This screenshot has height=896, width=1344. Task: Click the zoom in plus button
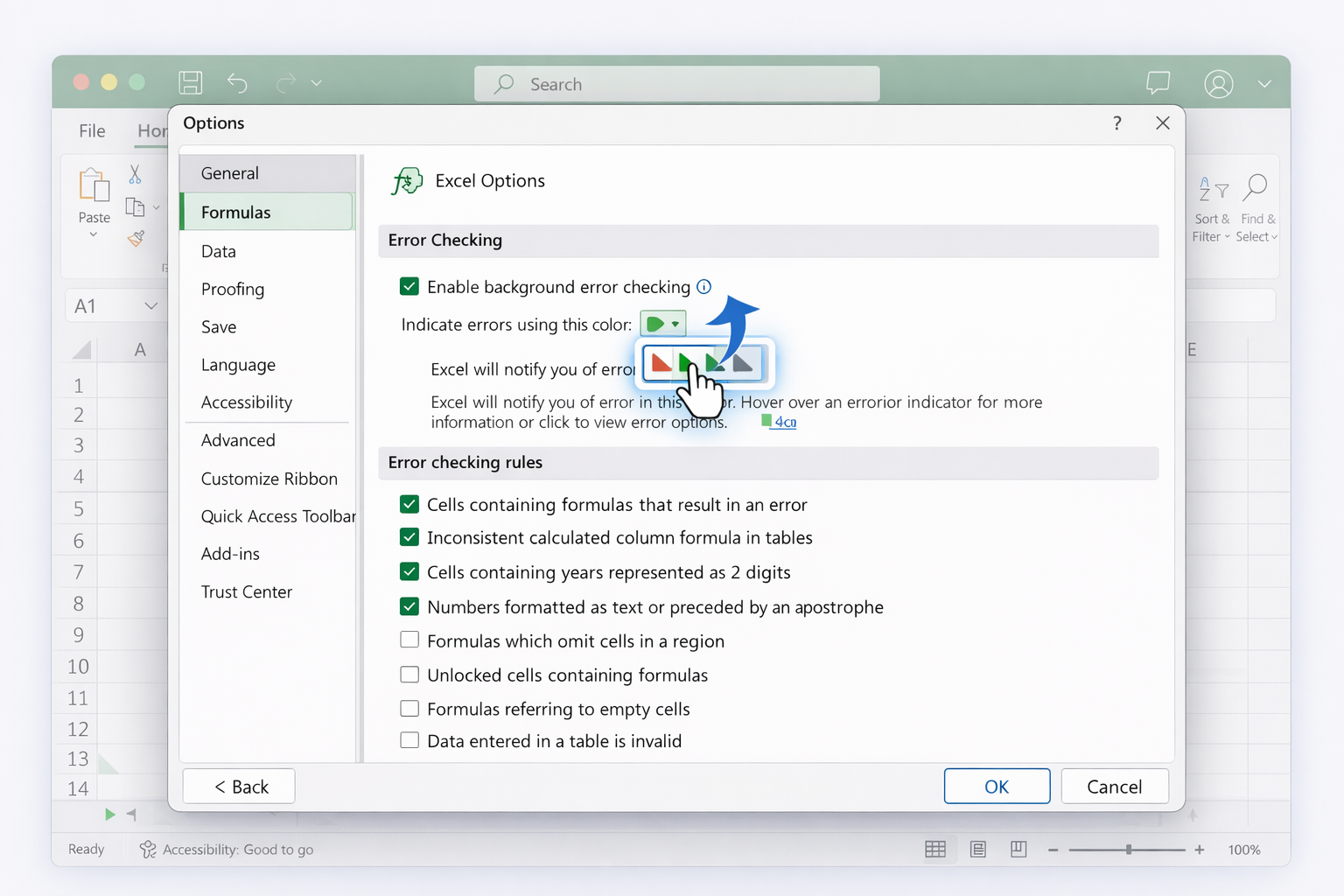1199,850
